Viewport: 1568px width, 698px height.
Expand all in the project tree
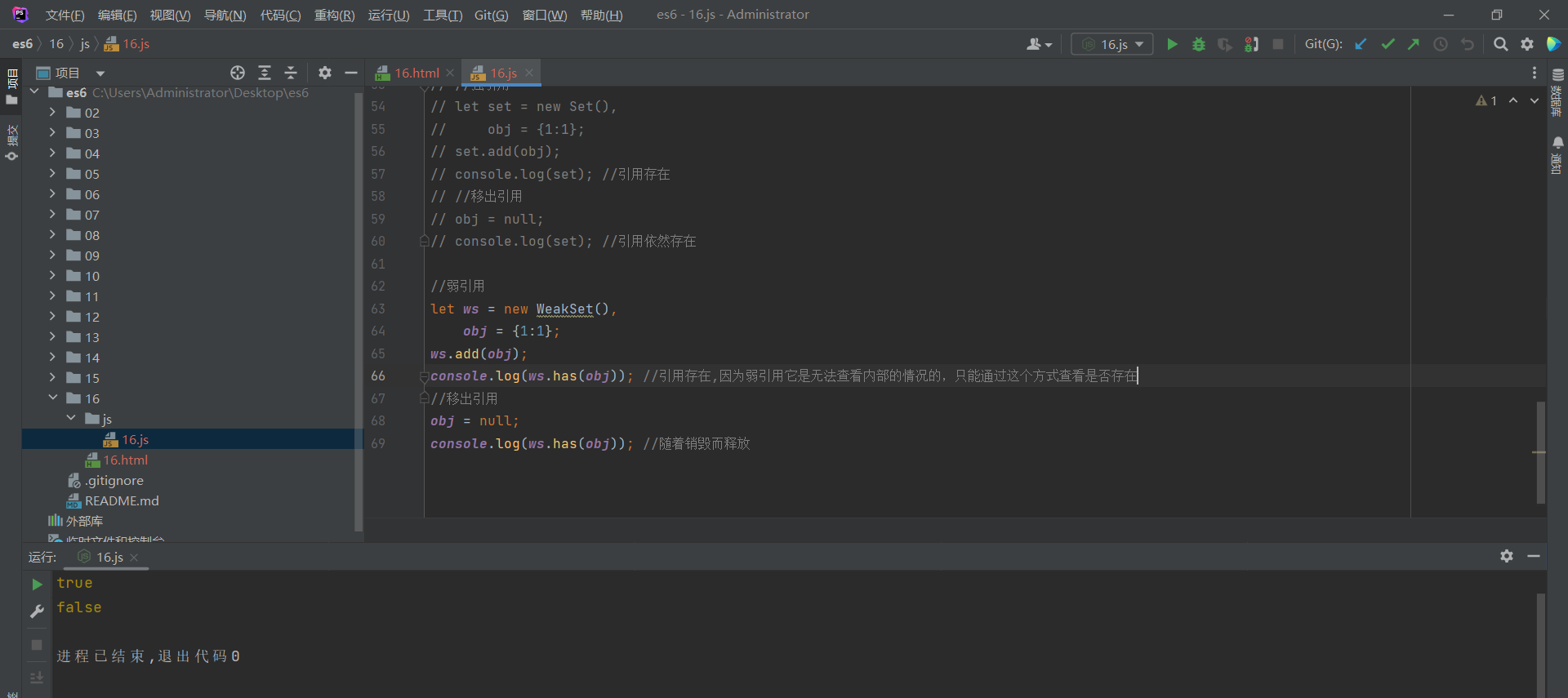[x=265, y=73]
